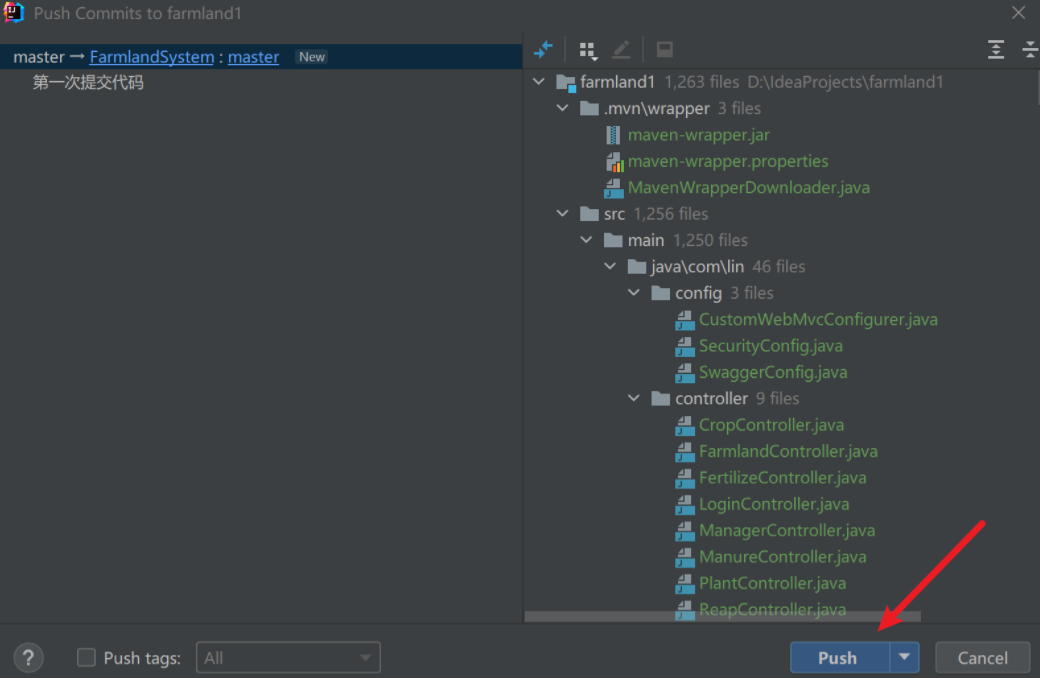Screen dimensions: 1040x678
Task: Click the controller folder icon
Action: pyautogui.click(x=661, y=398)
